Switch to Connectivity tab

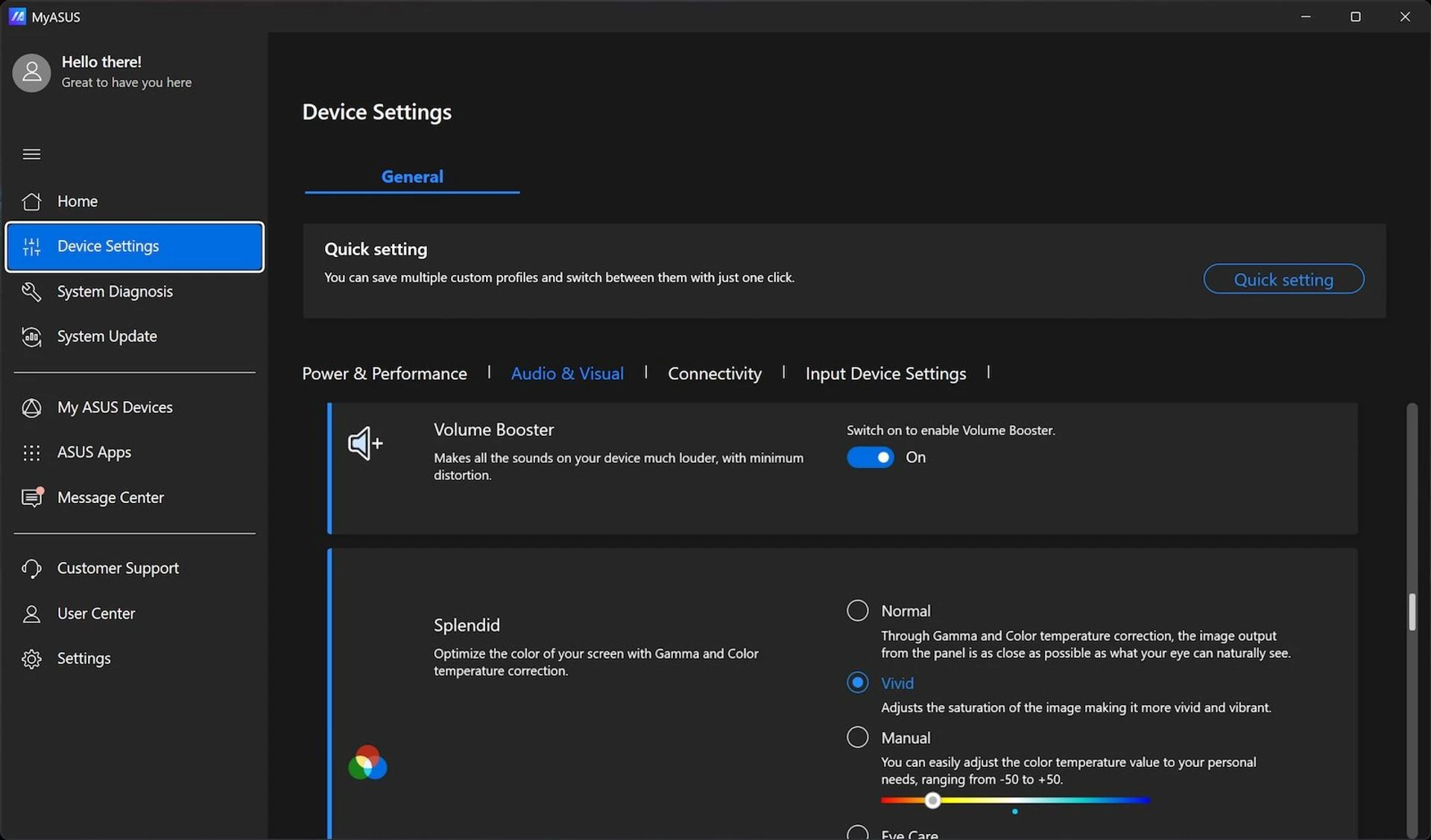tap(715, 373)
